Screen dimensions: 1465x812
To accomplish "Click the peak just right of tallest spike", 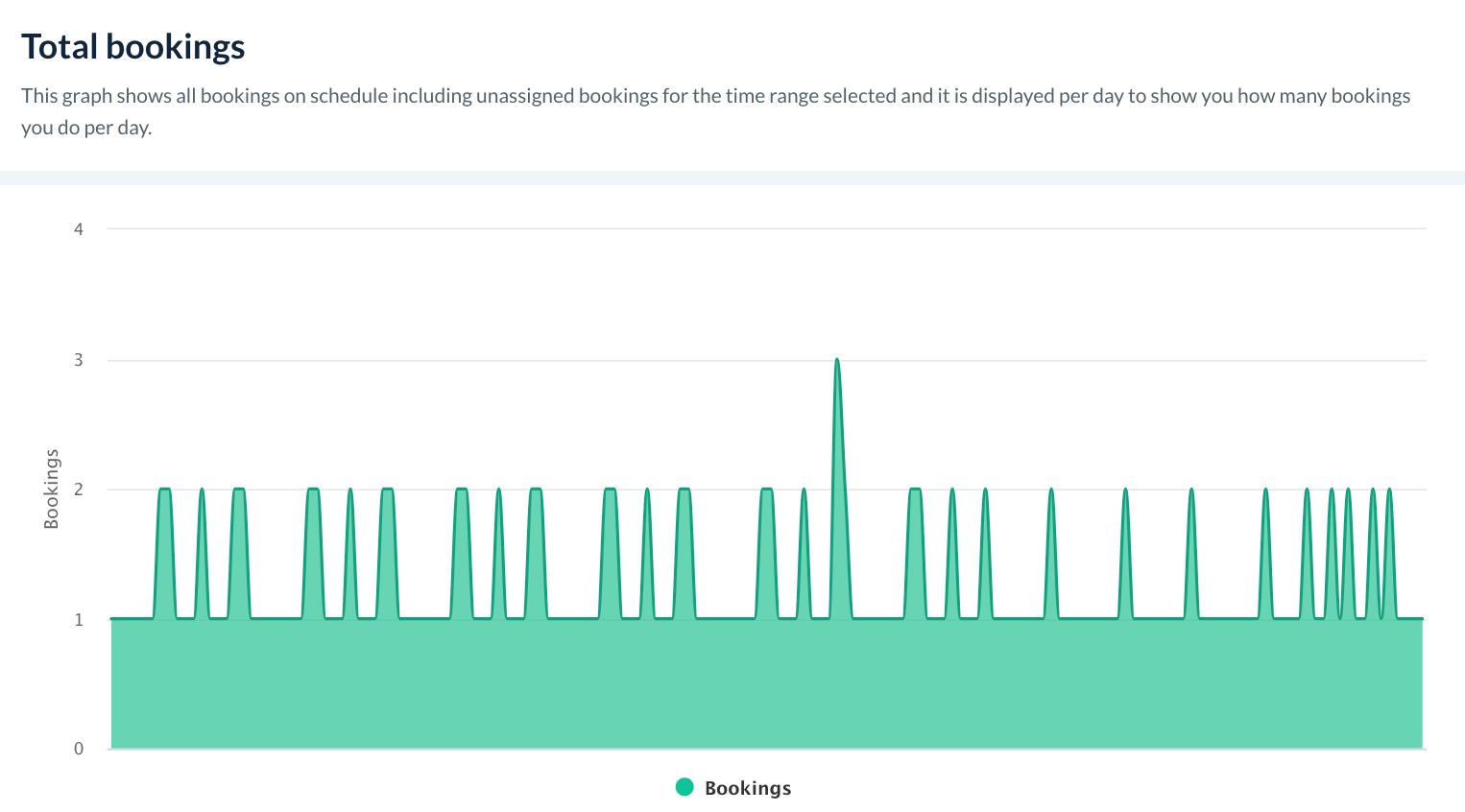I will pyautogui.click(x=915, y=490).
